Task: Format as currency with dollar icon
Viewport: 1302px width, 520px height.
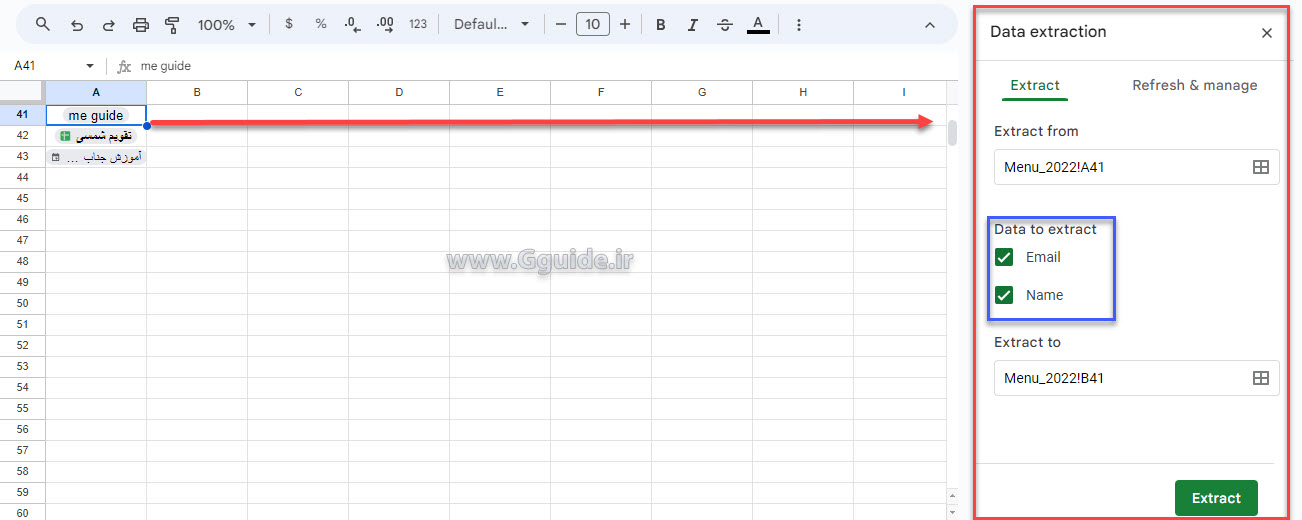Action: 289,24
